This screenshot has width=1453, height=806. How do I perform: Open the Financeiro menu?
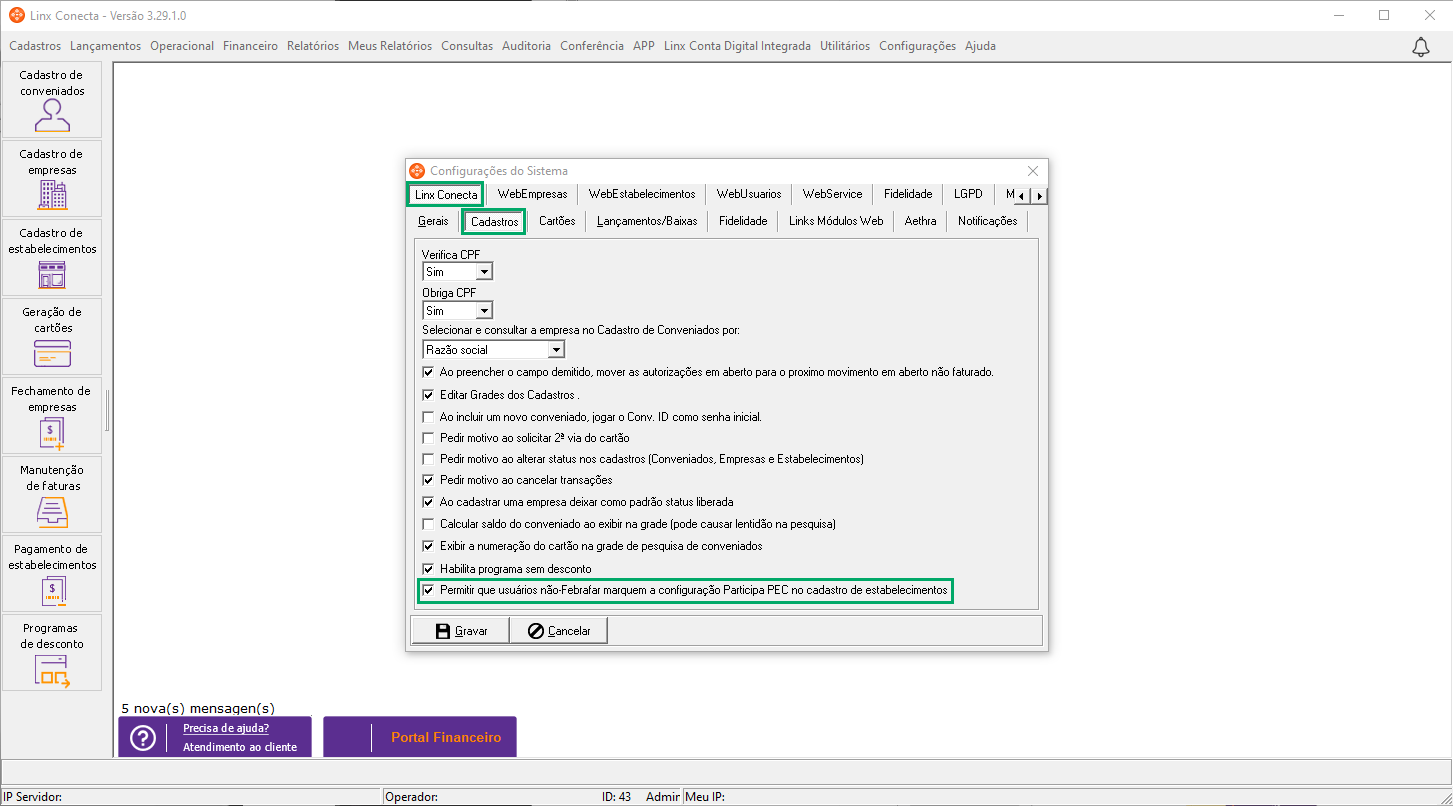click(251, 46)
